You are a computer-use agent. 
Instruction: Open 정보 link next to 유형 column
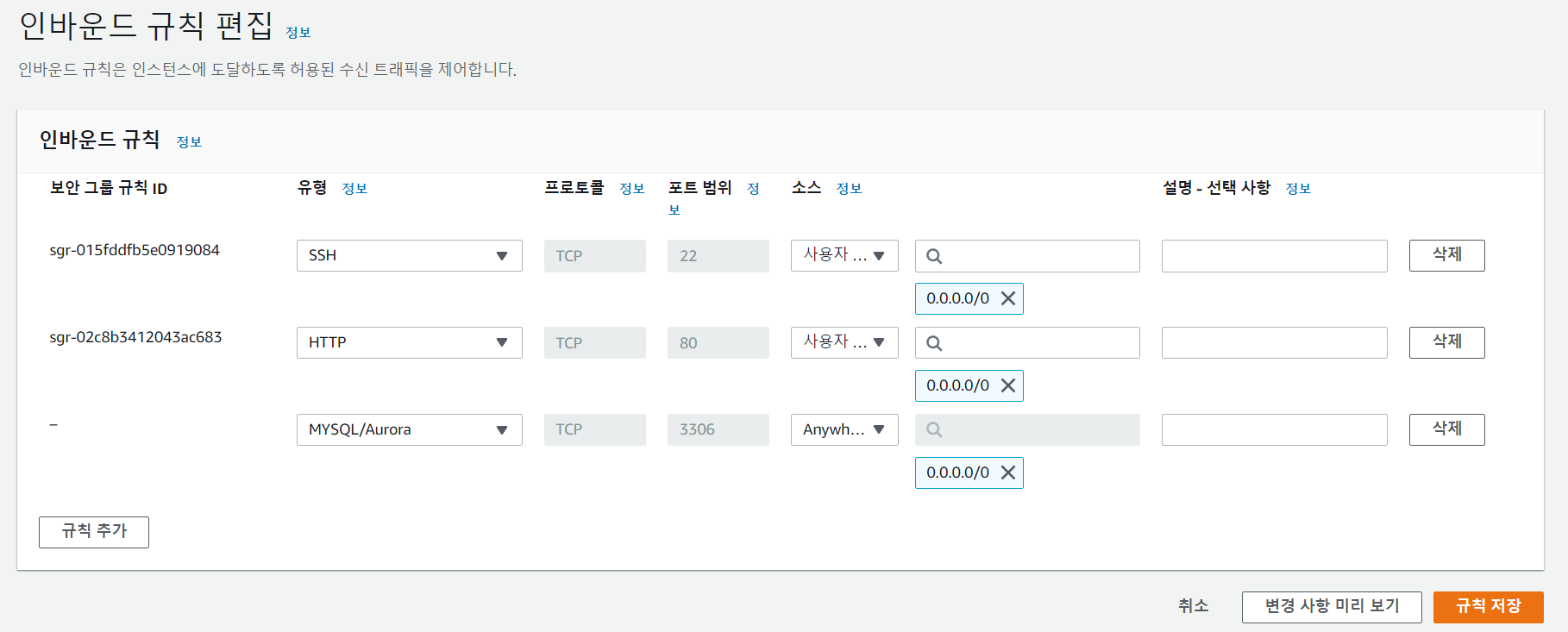tap(354, 189)
